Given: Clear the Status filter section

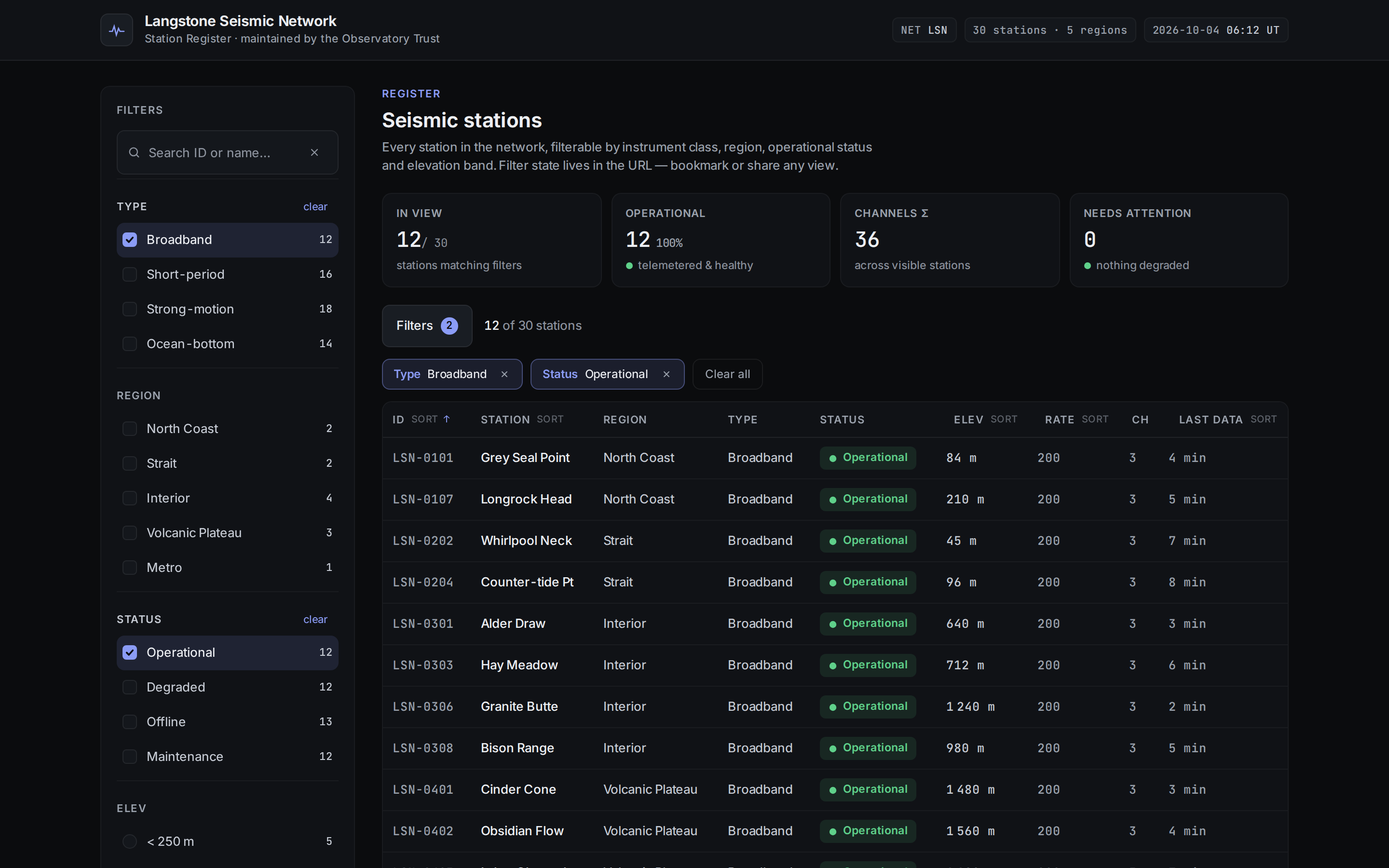Looking at the screenshot, I should (315, 620).
